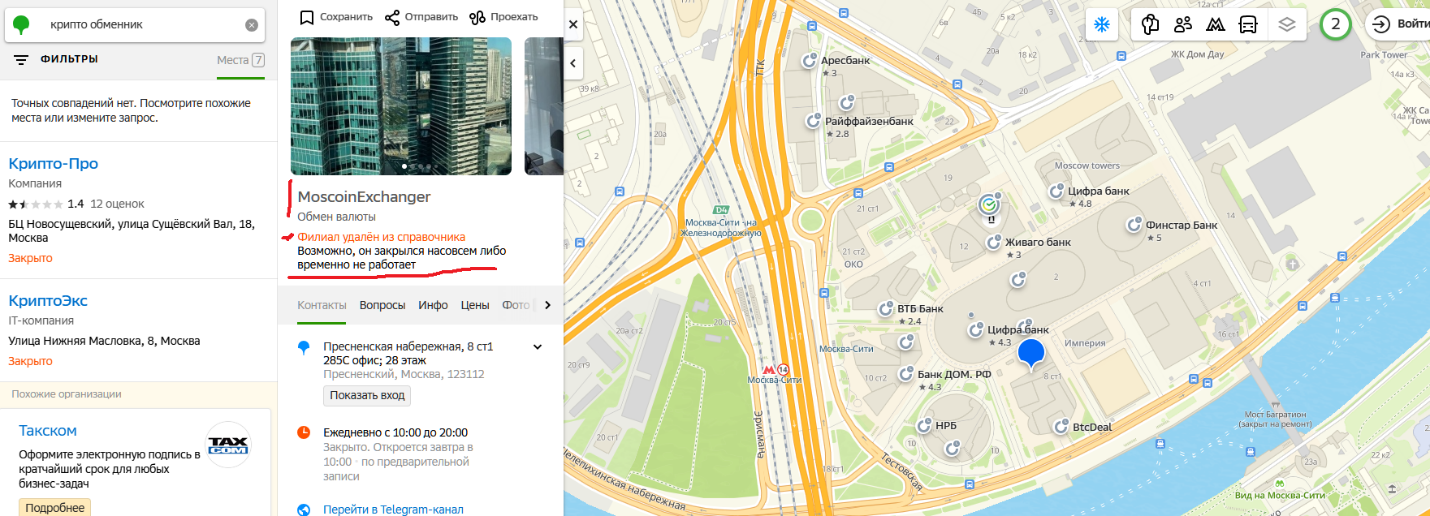This screenshot has width=1430, height=516.
Task: Open the main skyscraper photo
Action: [401, 106]
